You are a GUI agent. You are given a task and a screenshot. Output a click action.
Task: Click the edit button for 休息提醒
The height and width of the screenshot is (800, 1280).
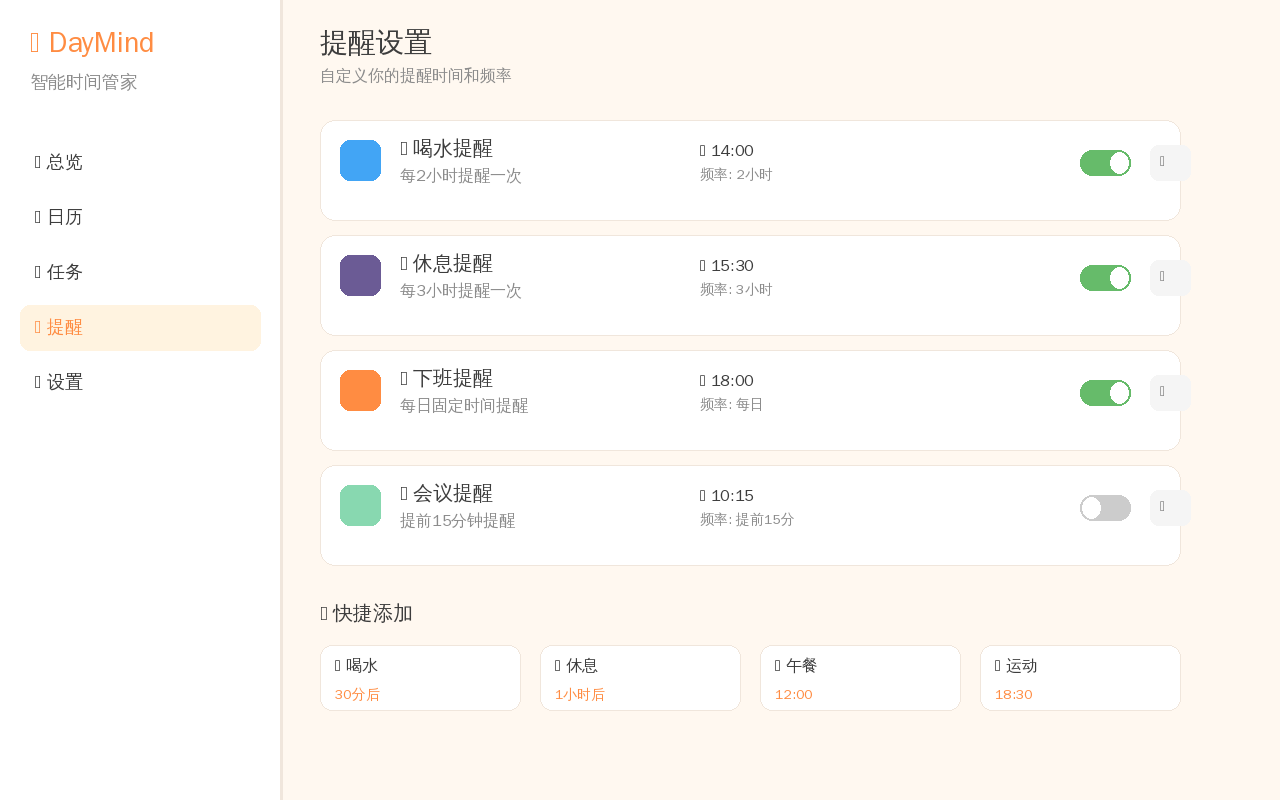point(1170,278)
